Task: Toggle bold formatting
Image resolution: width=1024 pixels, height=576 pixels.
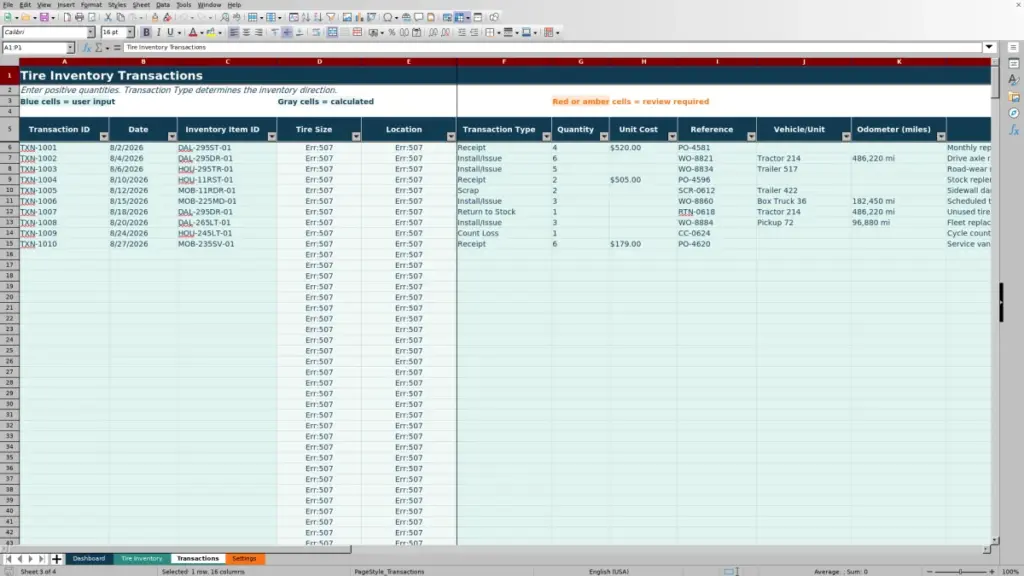Action: pyautogui.click(x=146, y=33)
